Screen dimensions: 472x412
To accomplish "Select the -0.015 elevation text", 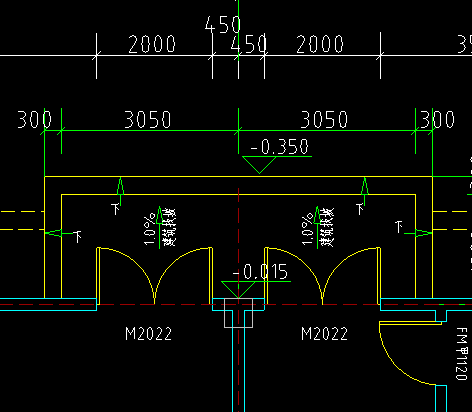I will click(260, 272).
